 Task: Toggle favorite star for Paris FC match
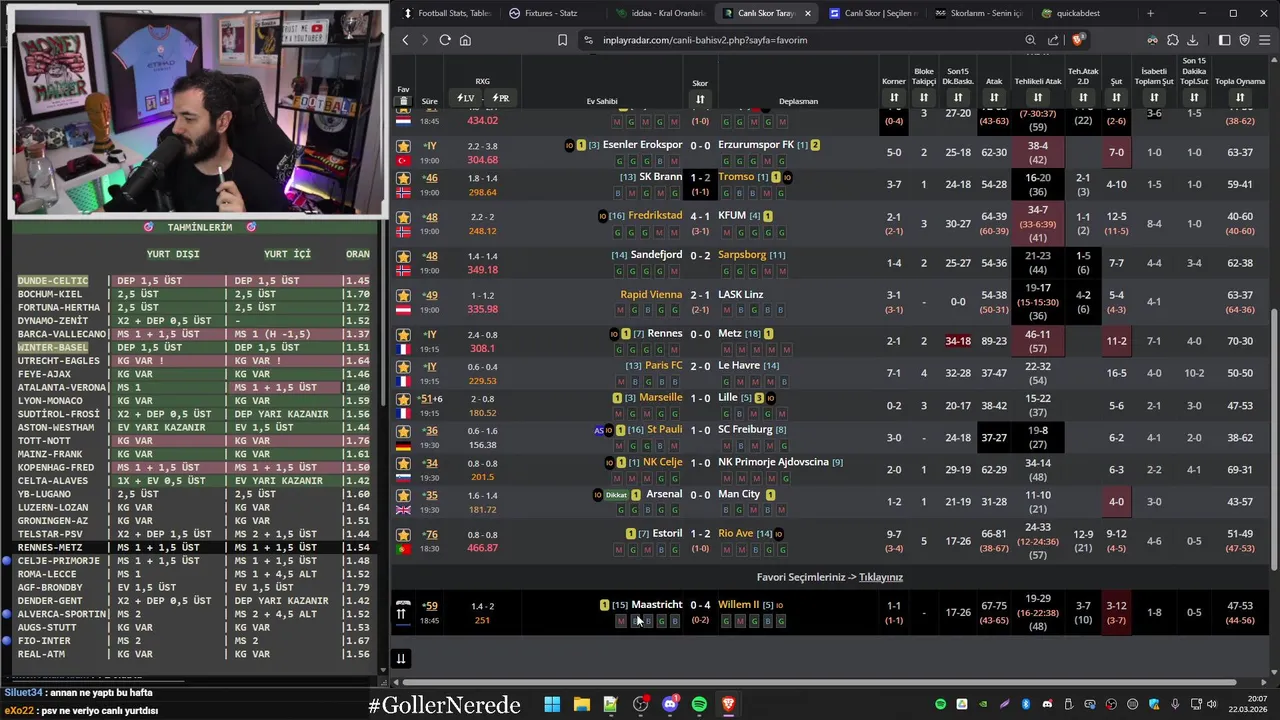click(403, 367)
